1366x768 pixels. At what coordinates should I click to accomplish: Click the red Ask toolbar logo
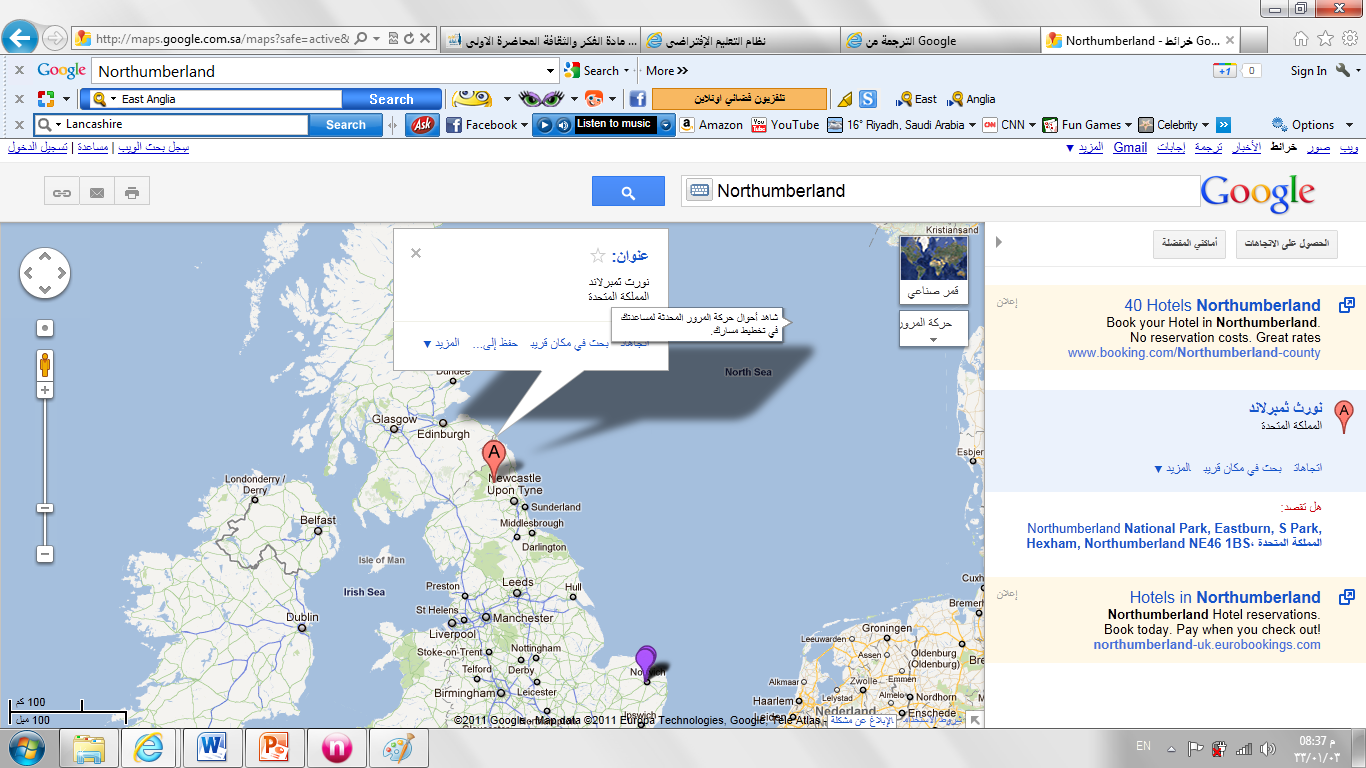pos(423,125)
